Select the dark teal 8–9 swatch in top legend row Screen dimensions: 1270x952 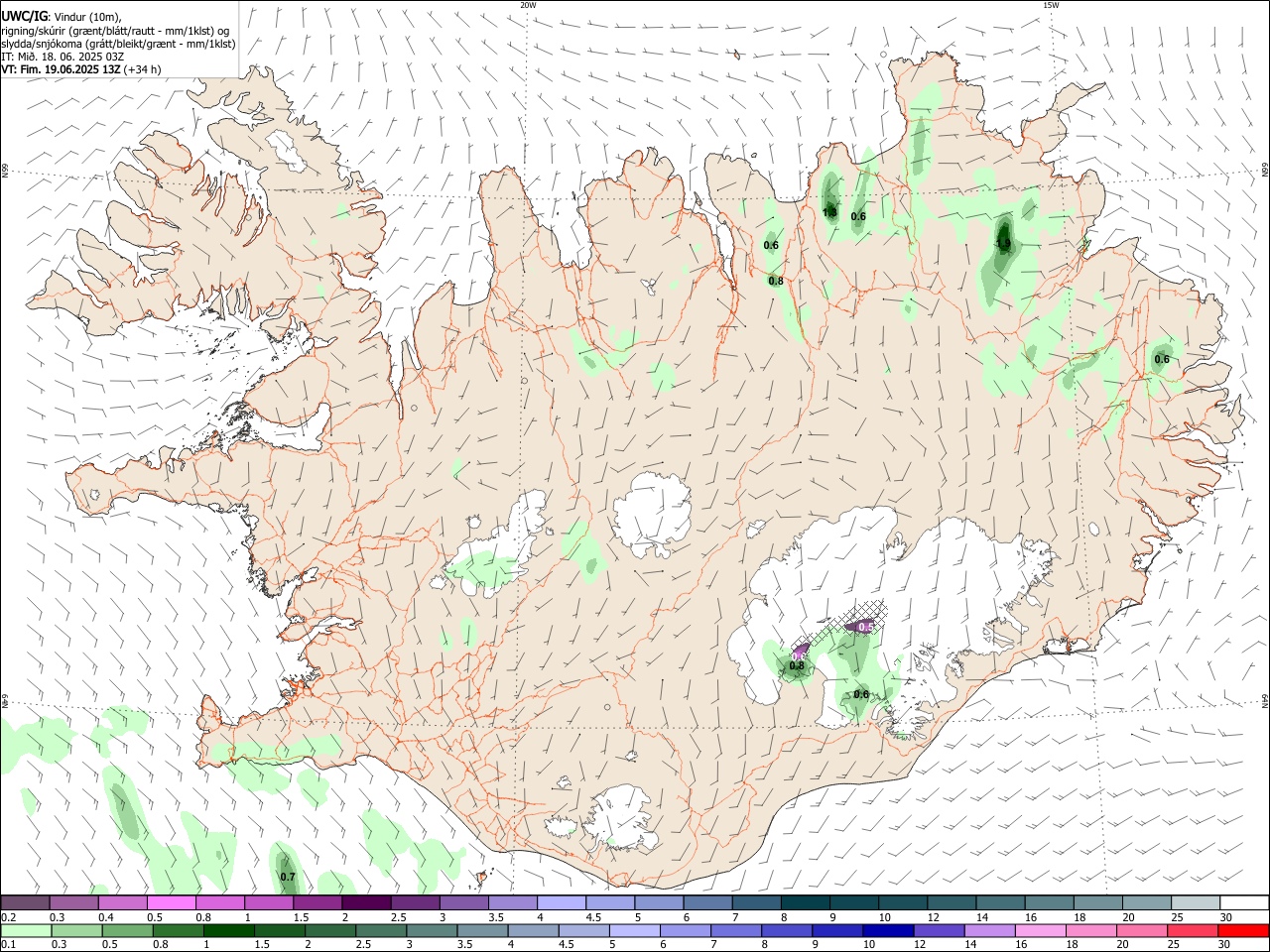tap(806, 902)
